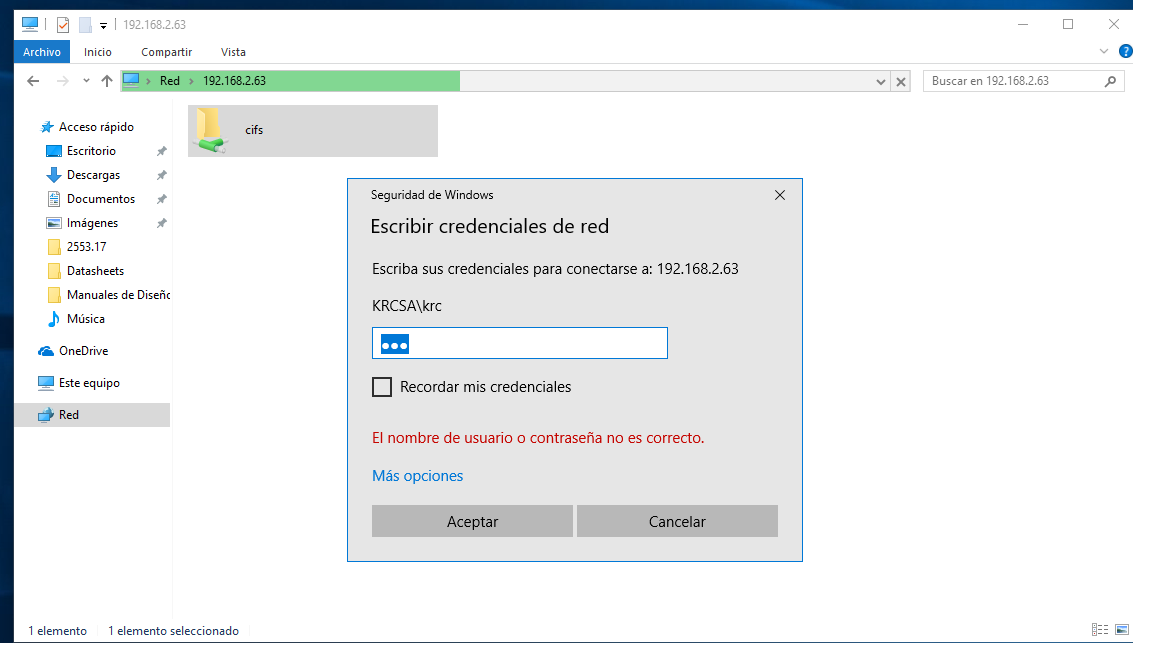Click the window system icon in title bar
The image size is (1152, 648).
30,24
